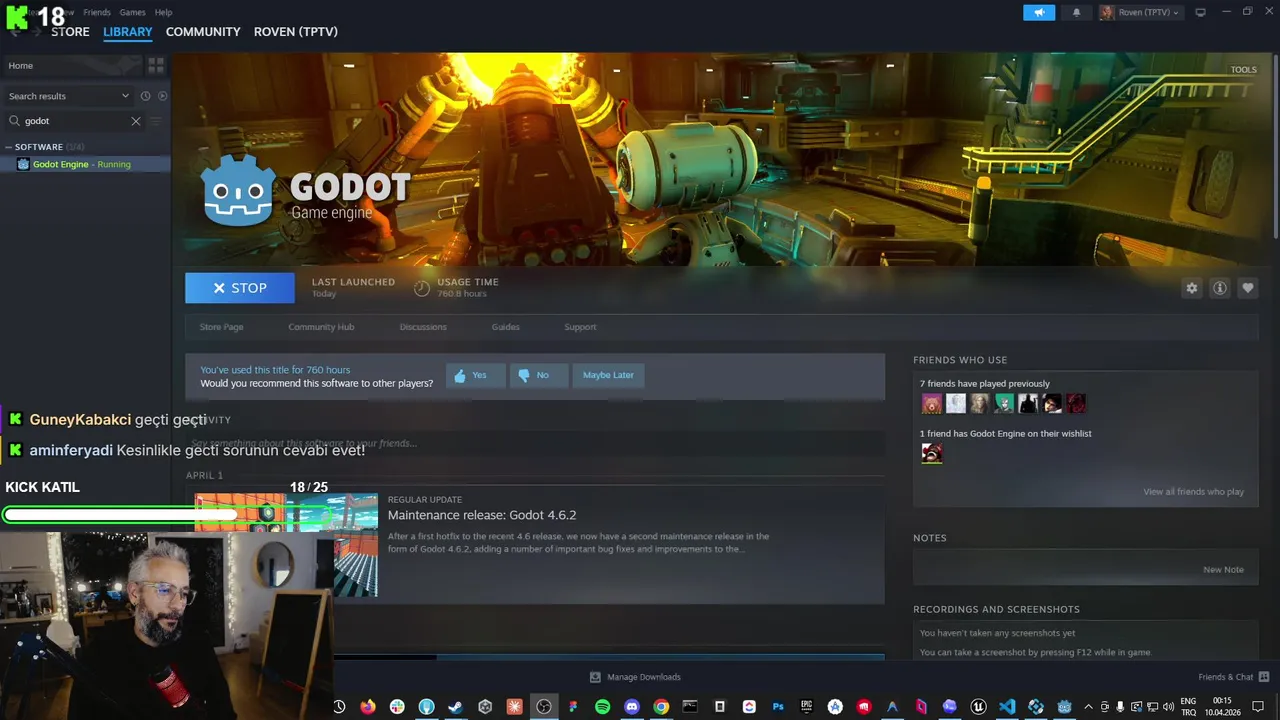The image size is (1280, 720).
Task: Stop the running Godot Engine
Action: pos(240,288)
